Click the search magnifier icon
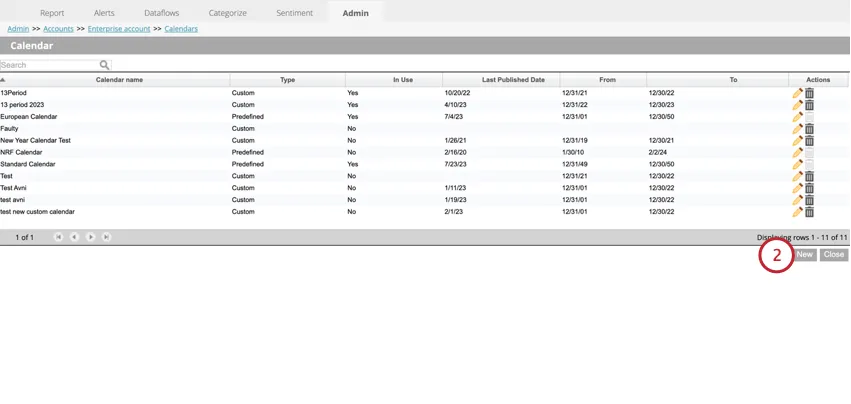Viewport: 851px width, 404px height. click(x=104, y=65)
